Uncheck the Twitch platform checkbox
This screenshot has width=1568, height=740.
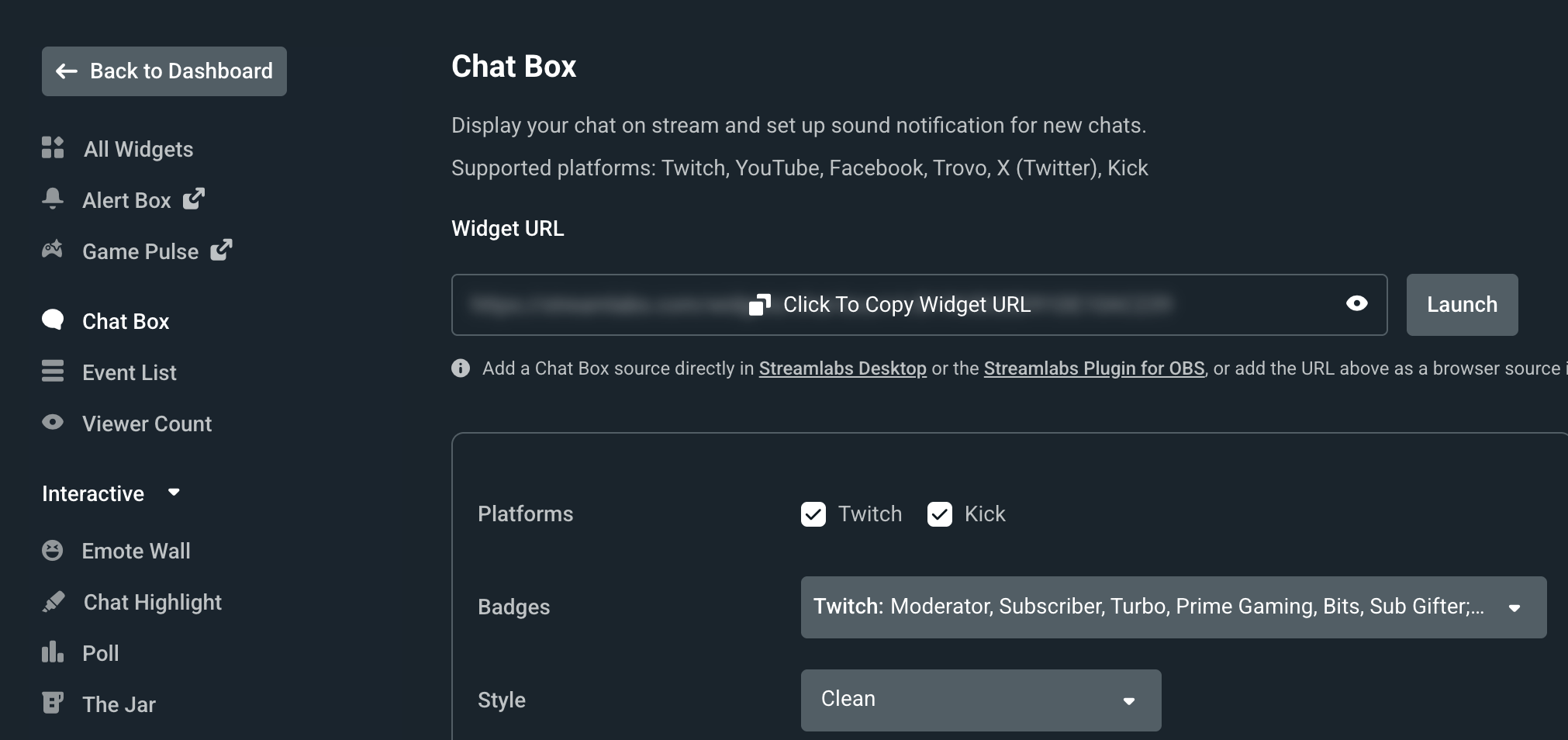[813, 514]
